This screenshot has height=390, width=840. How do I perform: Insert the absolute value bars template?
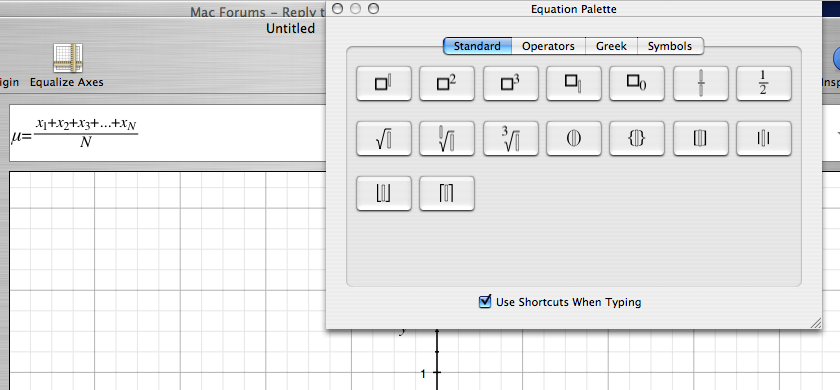pos(764,139)
